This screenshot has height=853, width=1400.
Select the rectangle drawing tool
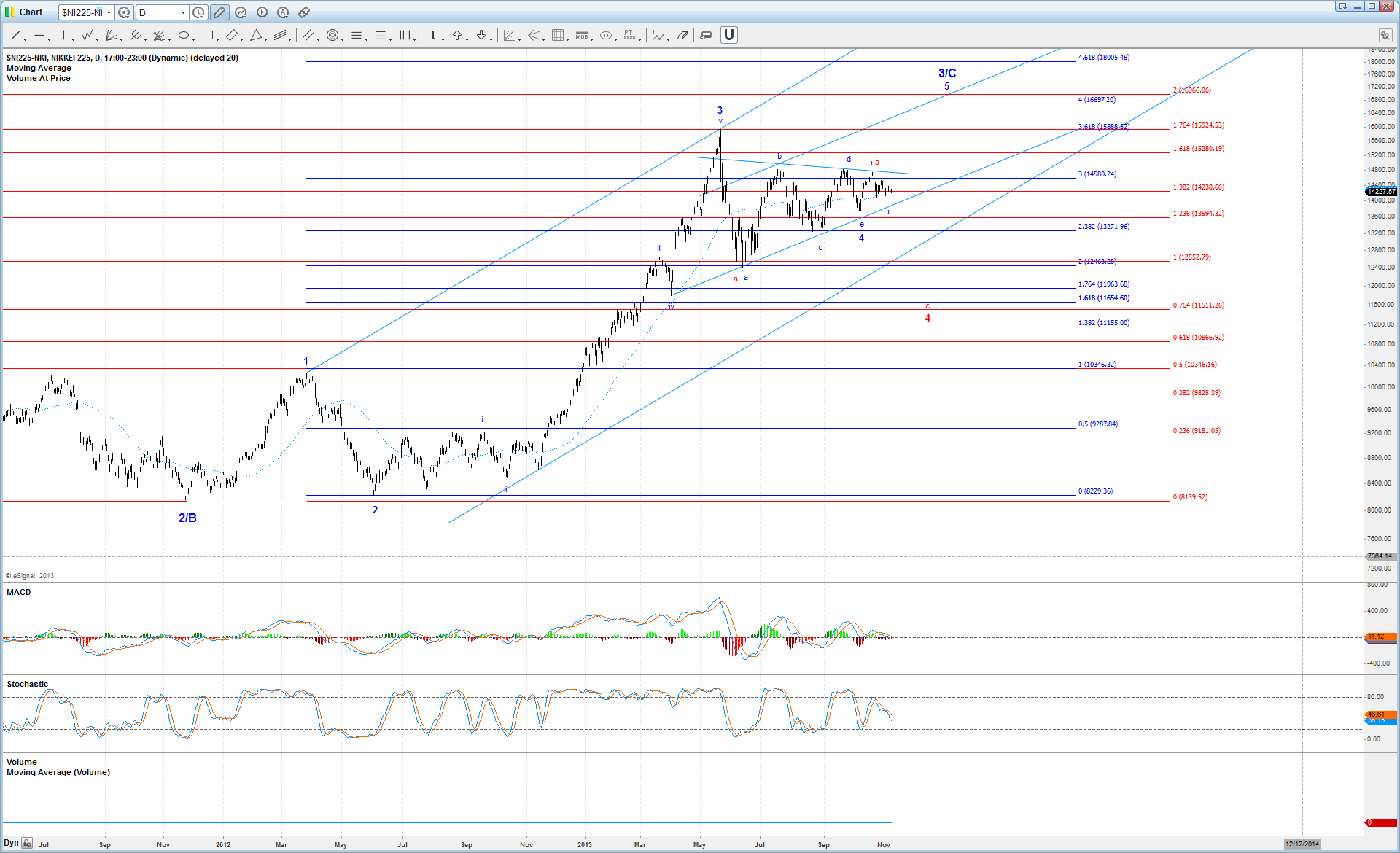click(x=208, y=35)
